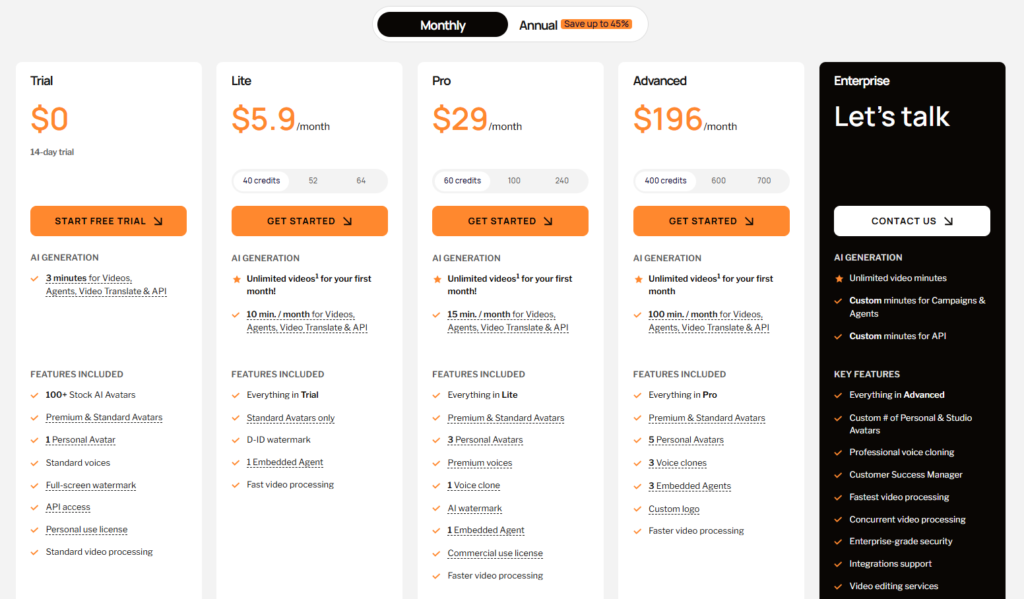Switch billing to Annual
The width and height of the screenshot is (1024, 599).
click(538, 25)
